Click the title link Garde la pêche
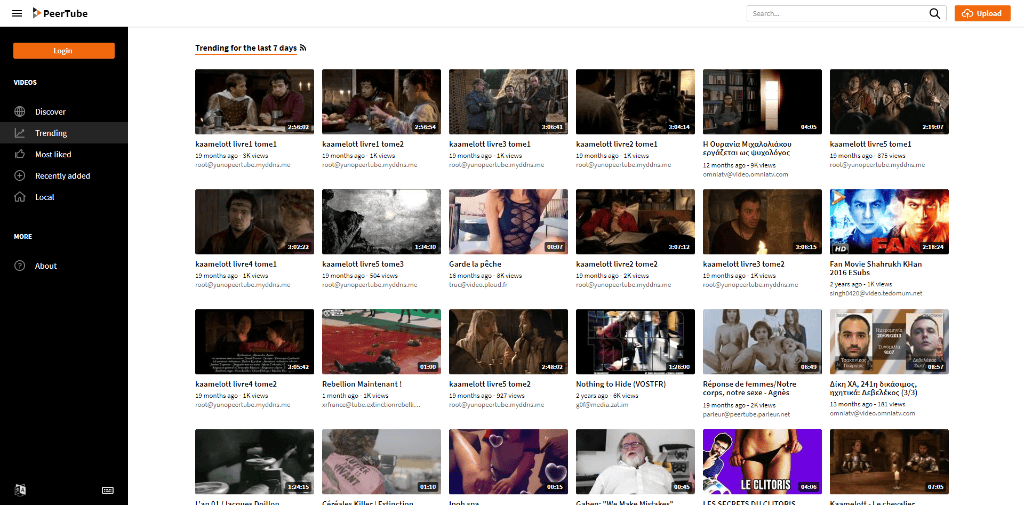1024x505 pixels. 475,264
